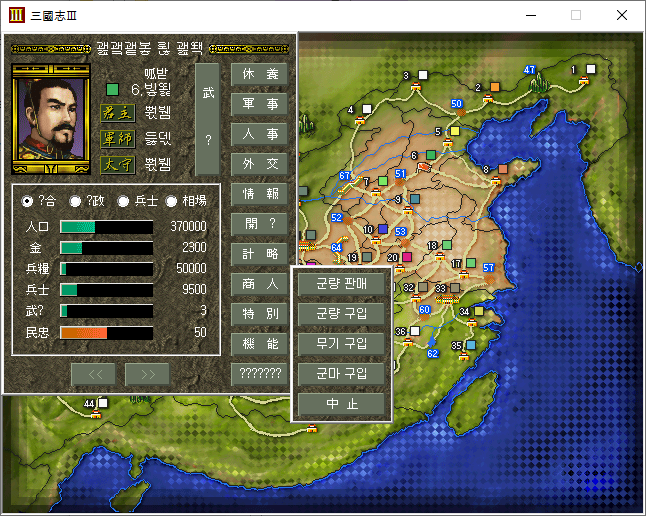The image size is (646, 516).
Task: Click city 3 white square marker
Action: (x=423, y=75)
